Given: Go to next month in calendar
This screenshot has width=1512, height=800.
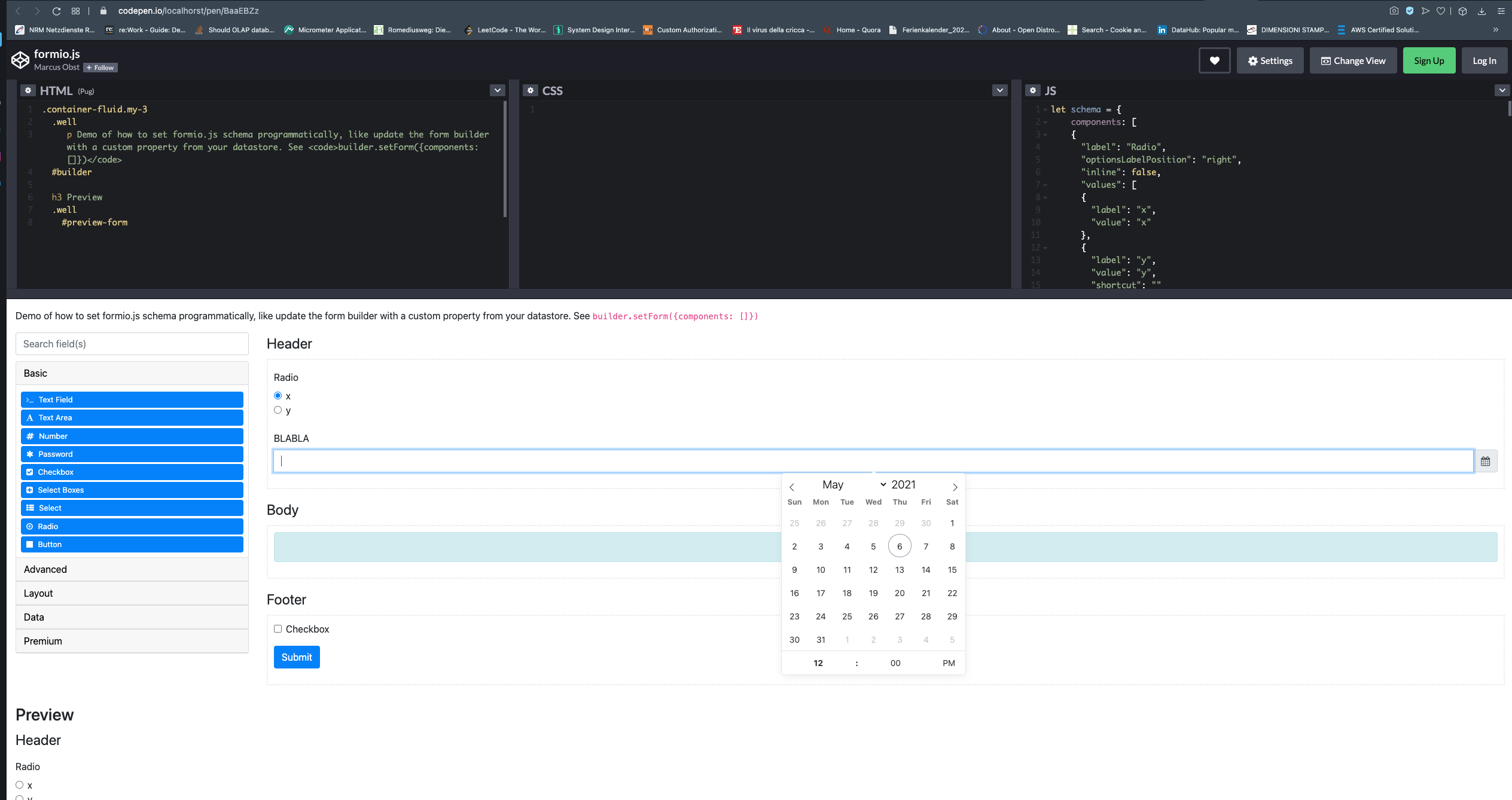Looking at the screenshot, I should [955, 487].
